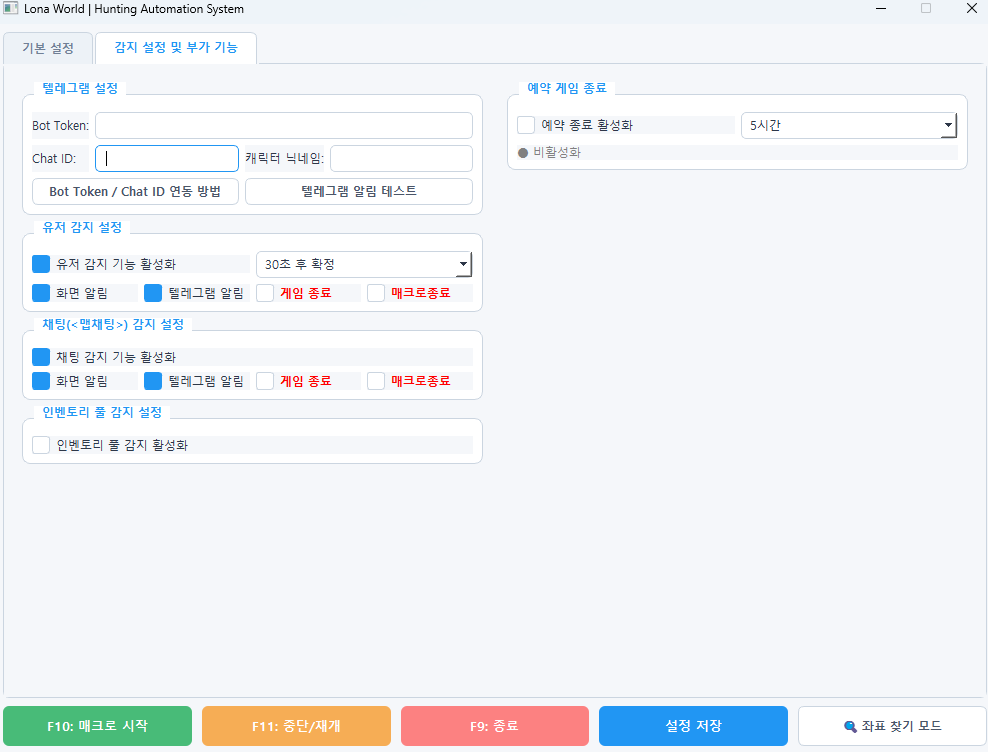
Task: Select the 감지 설정 및 부가 기능 tab
Action: coord(176,47)
